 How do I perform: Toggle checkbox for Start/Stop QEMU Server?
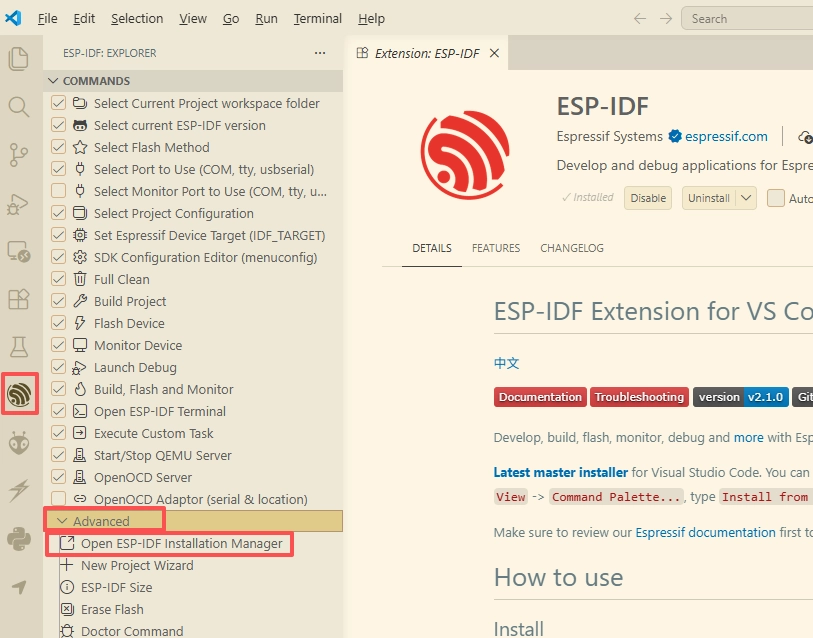59,455
